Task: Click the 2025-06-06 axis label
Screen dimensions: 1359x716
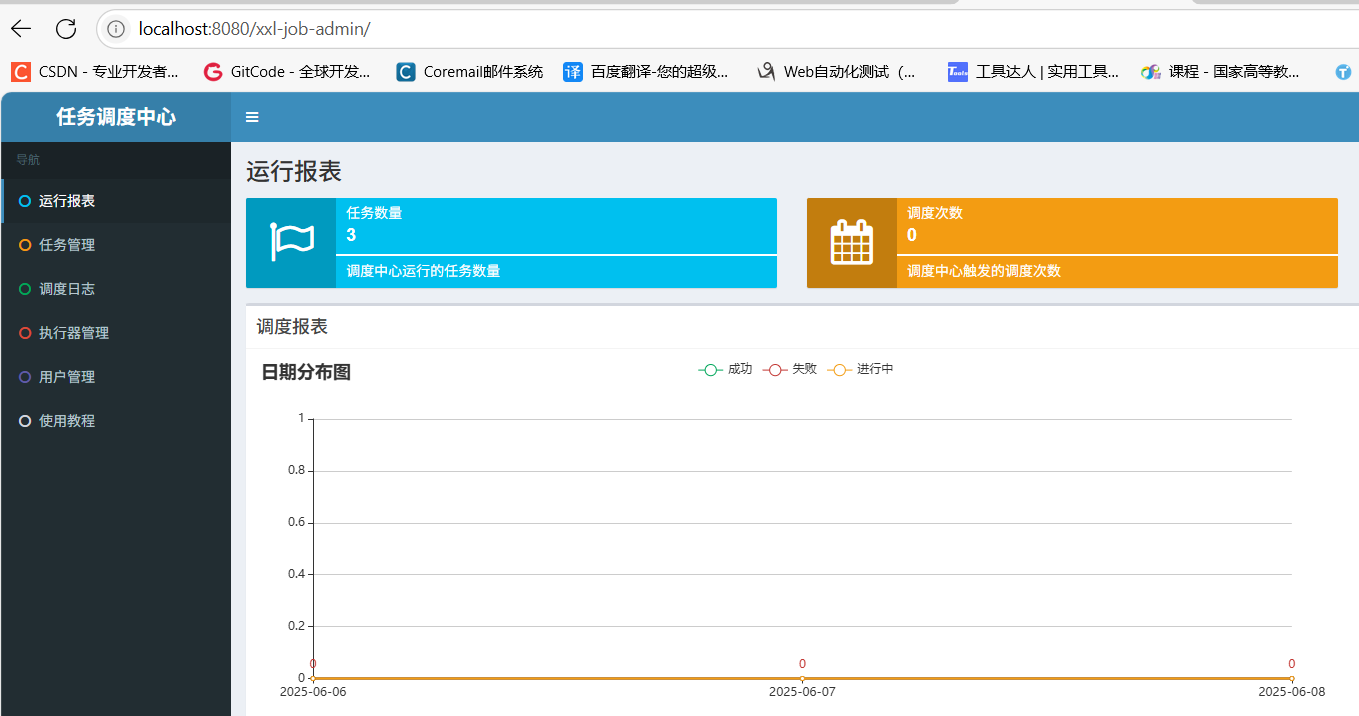Action: [313, 691]
